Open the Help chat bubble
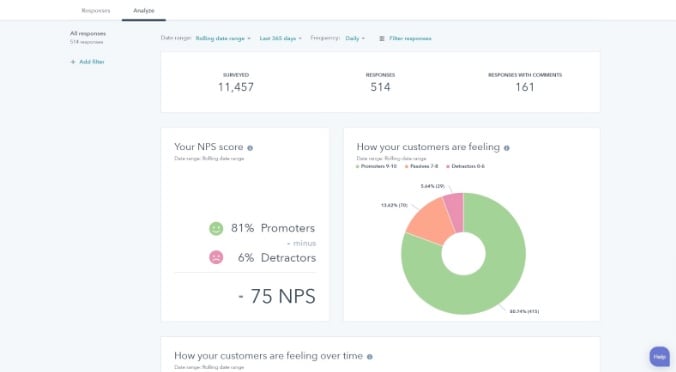The height and width of the screenshot is (372, 676). click(660, 356)
